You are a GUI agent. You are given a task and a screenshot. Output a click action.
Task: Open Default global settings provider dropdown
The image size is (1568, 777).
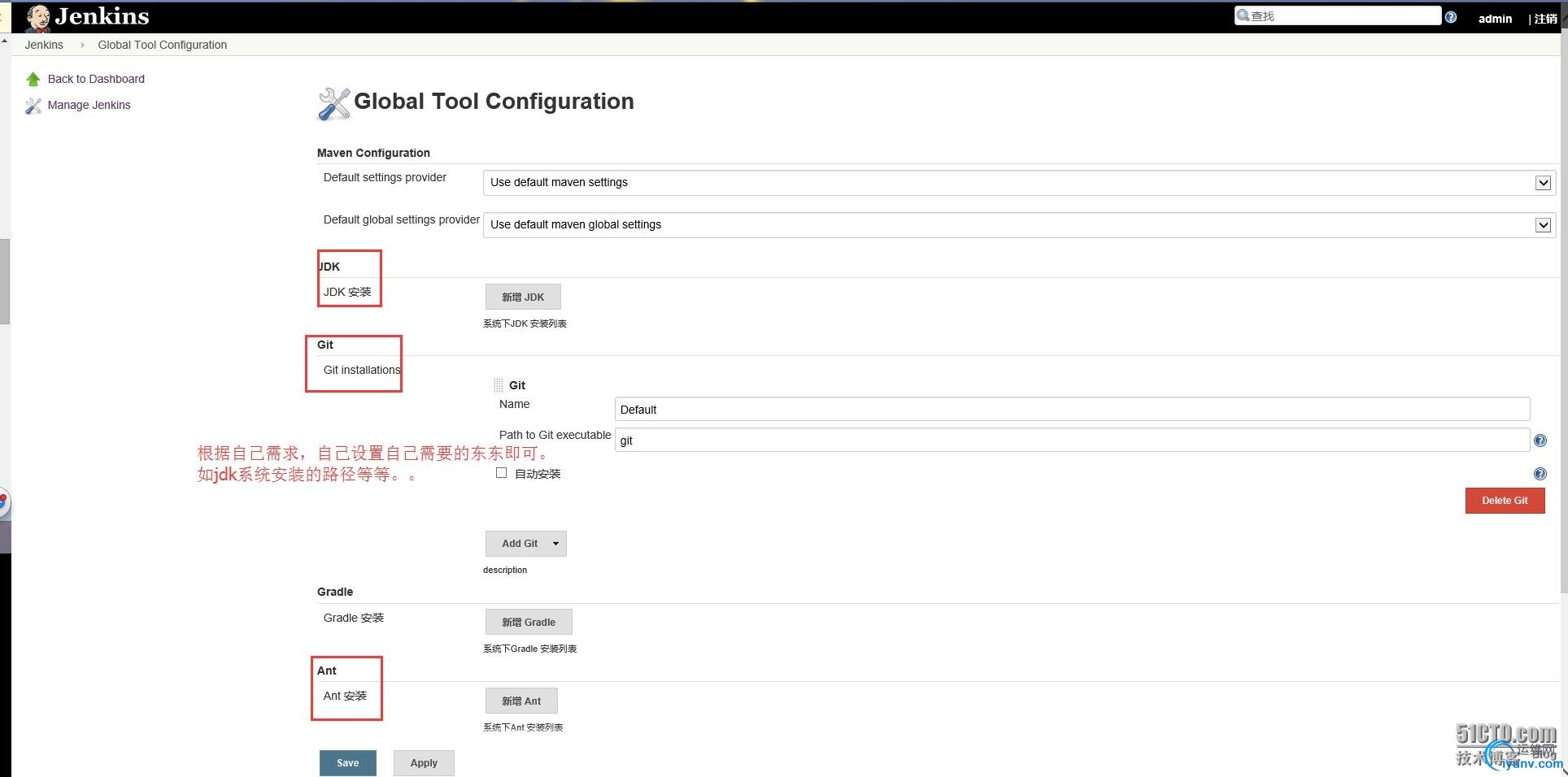(1019, 224)
